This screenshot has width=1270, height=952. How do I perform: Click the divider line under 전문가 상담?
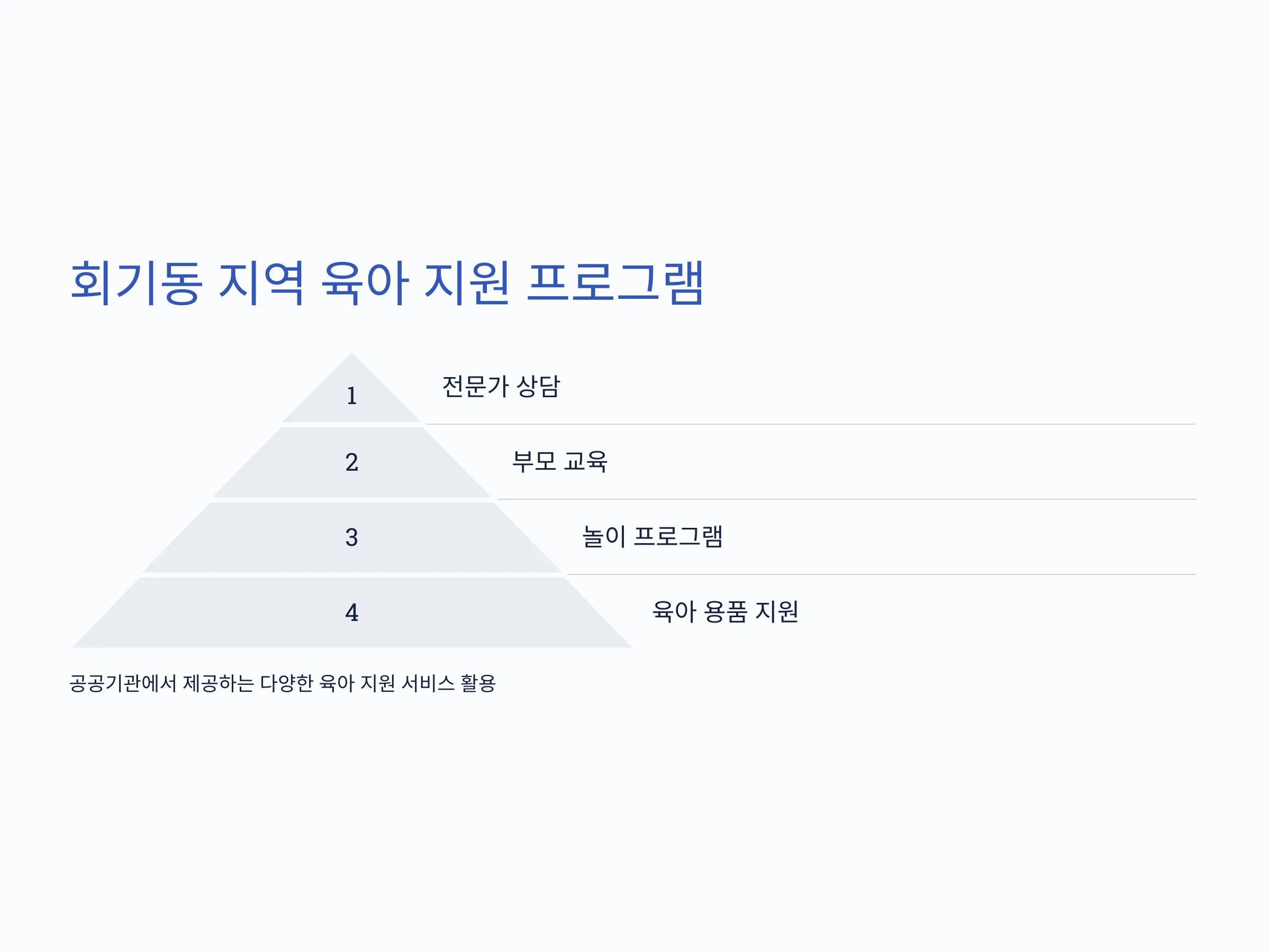[811, 425]
